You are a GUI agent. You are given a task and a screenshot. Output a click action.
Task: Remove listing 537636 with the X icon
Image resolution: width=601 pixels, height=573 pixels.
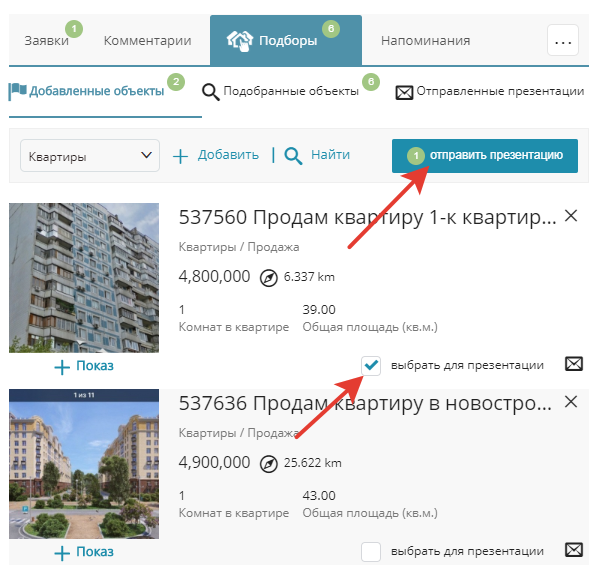tap(571, 402)
